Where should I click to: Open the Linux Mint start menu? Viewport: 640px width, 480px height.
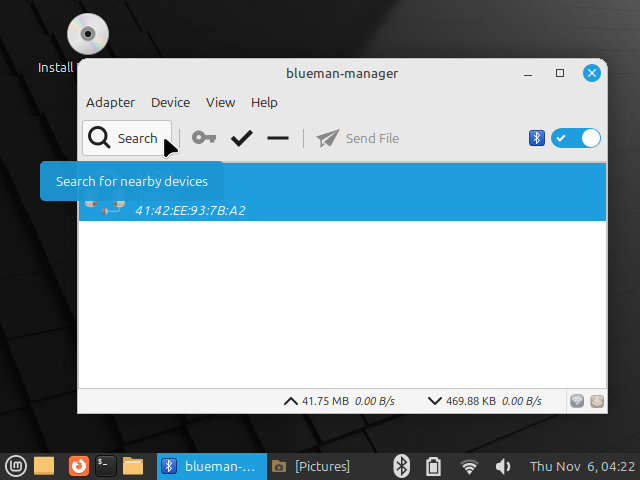pyautogui.click(x=15, y=465)
